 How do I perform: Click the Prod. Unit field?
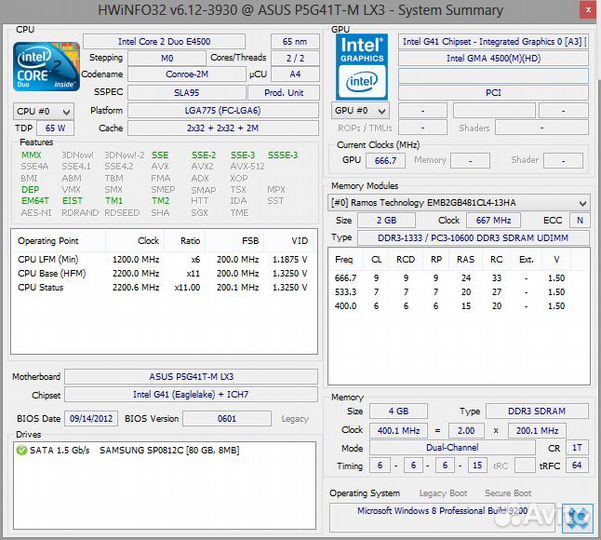tap(284, 93)
